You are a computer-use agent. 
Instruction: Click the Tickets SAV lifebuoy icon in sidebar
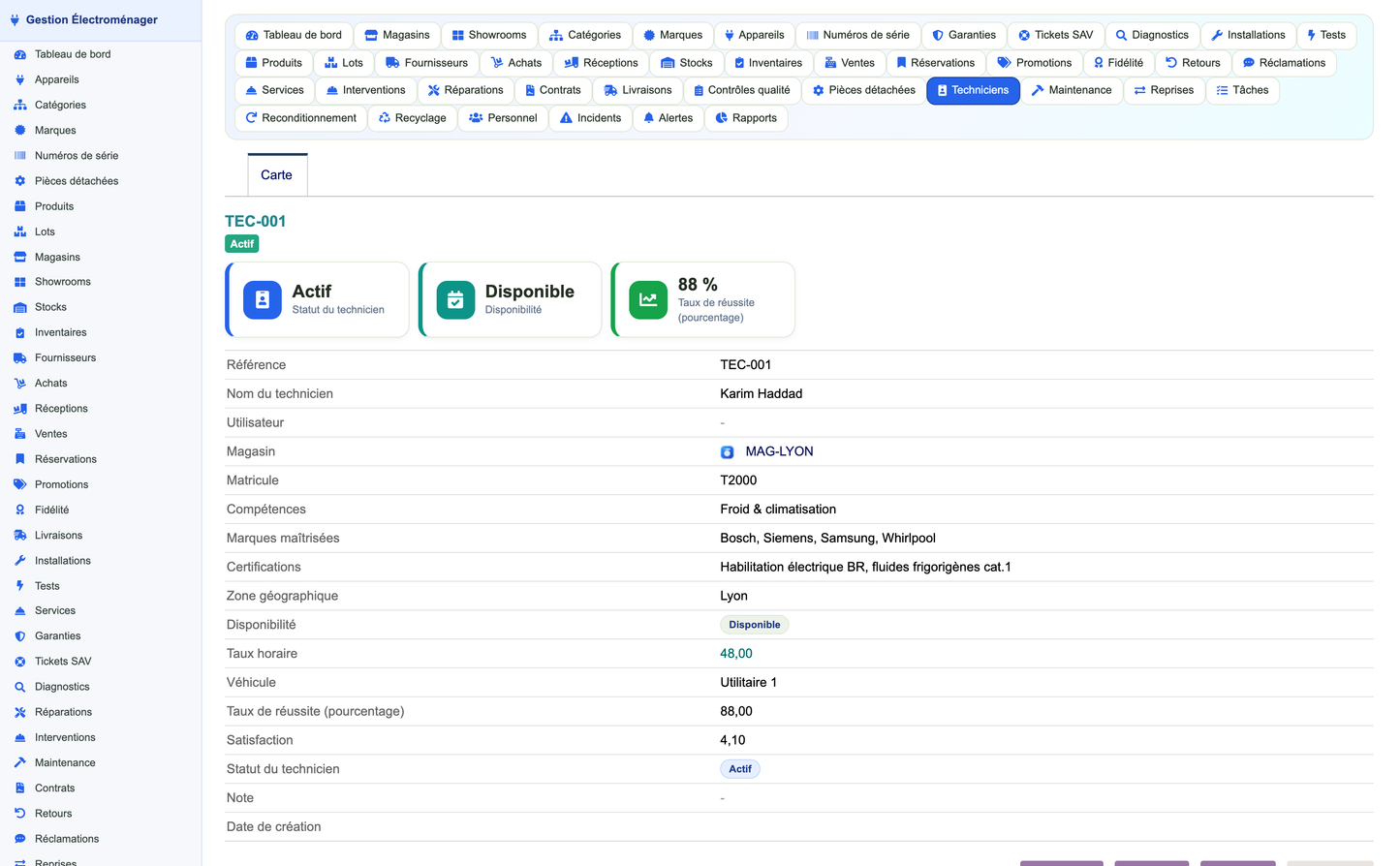[19, 662]
